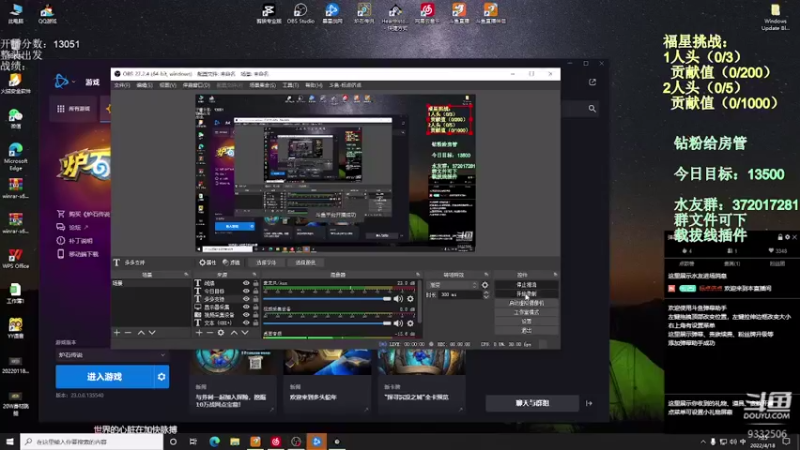Viewport: 800px width, 450px height.
Task: Toggle lock on 文本 (GDI+) source
Action: (256, 323)
